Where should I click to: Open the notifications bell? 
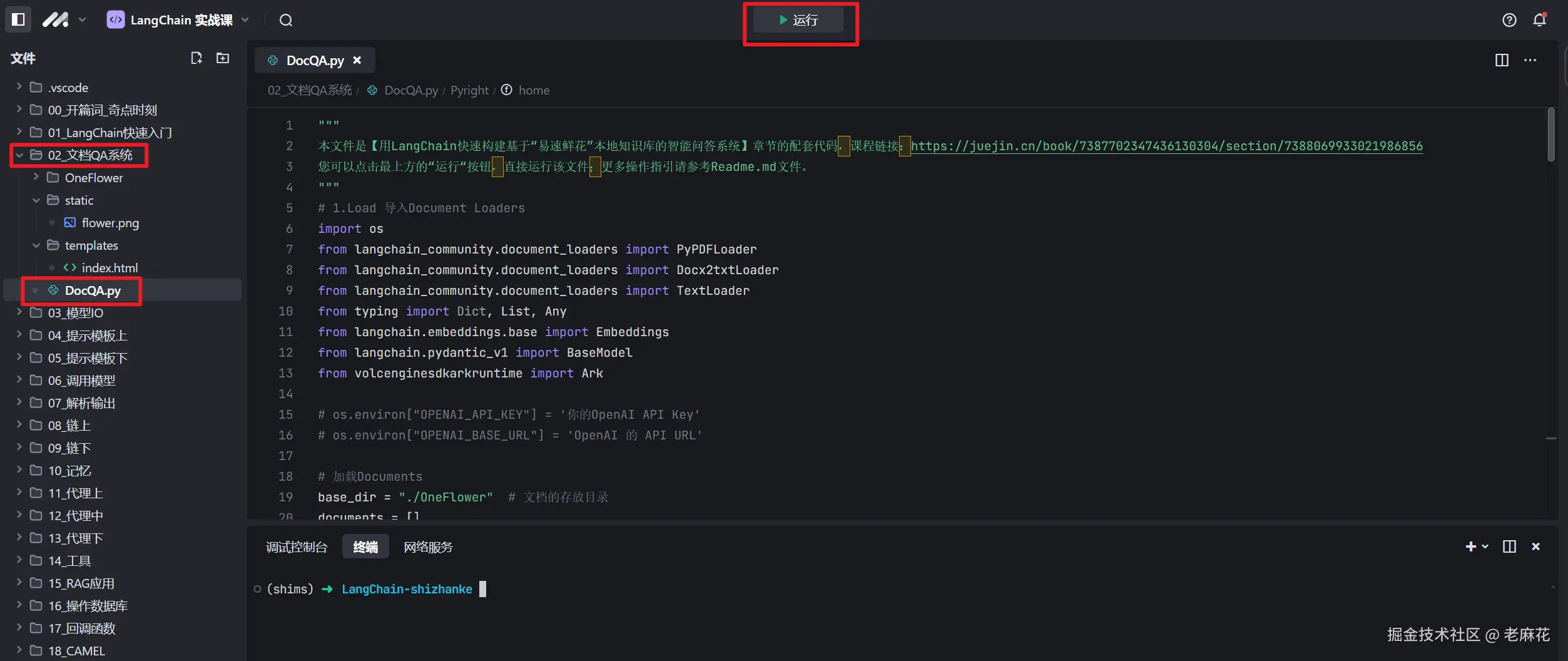click(1540, 20)
